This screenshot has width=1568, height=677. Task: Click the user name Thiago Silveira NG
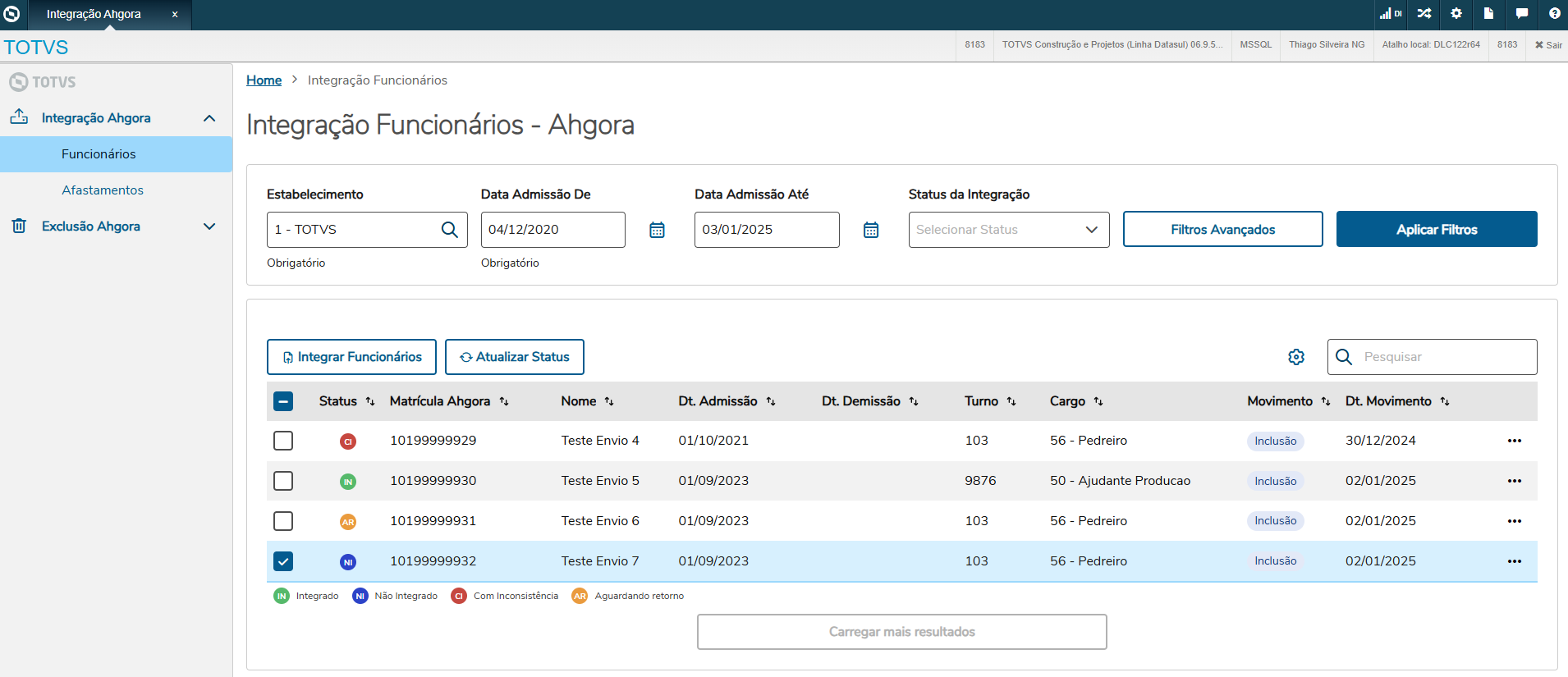(1327, 45)
